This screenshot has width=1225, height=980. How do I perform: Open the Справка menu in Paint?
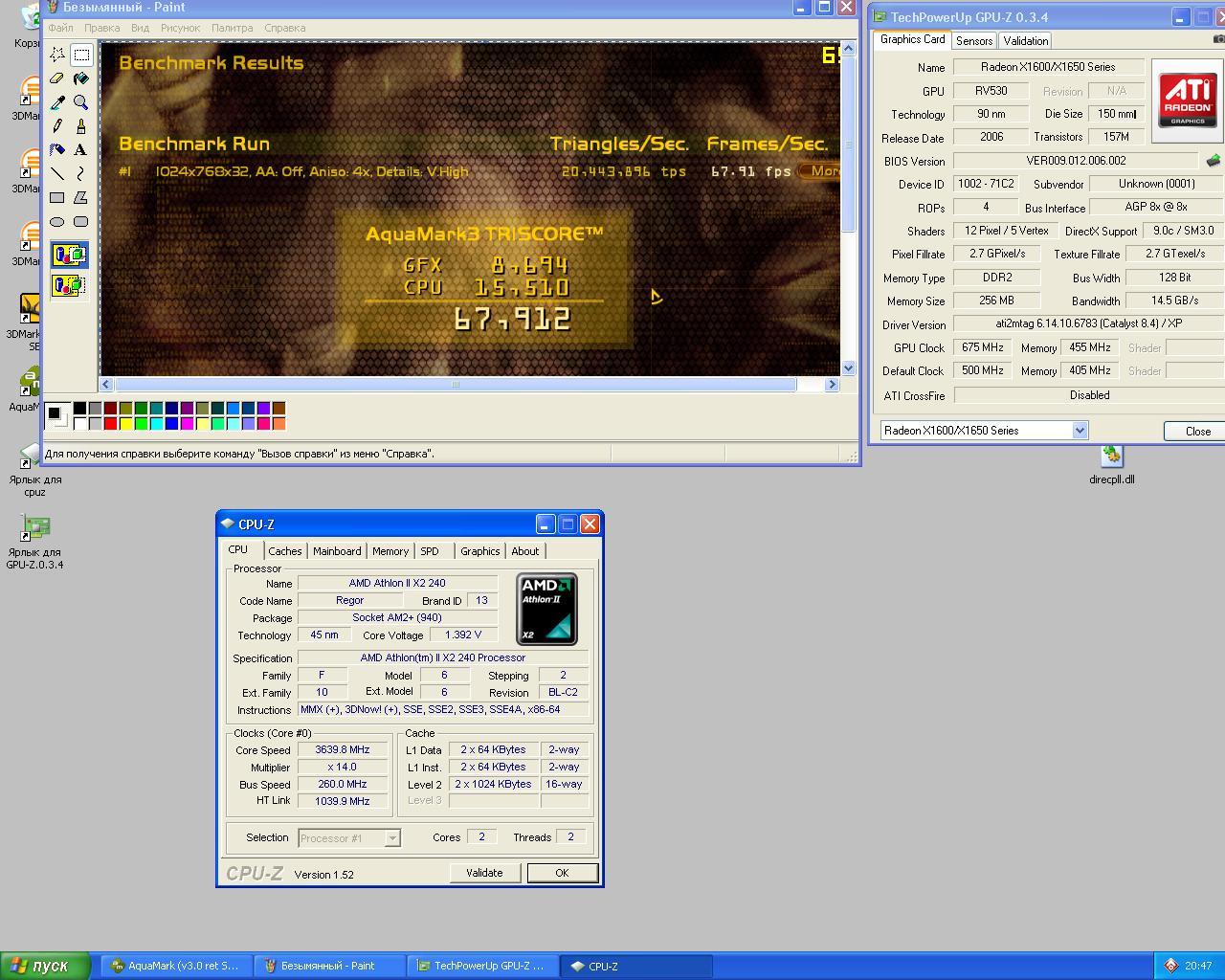click(x=284, y=28)
